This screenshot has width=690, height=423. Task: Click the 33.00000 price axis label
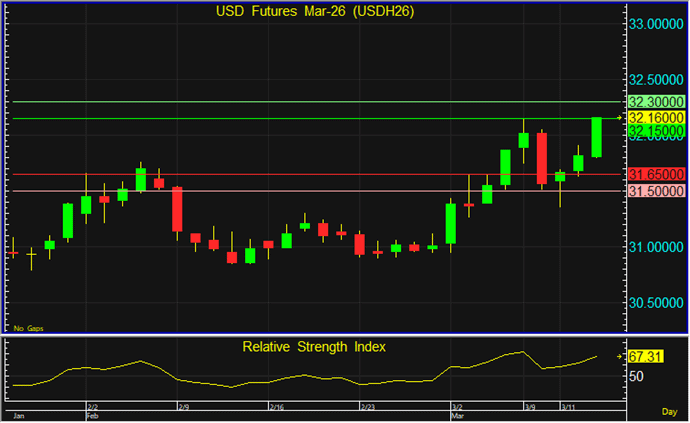(656, 23)
